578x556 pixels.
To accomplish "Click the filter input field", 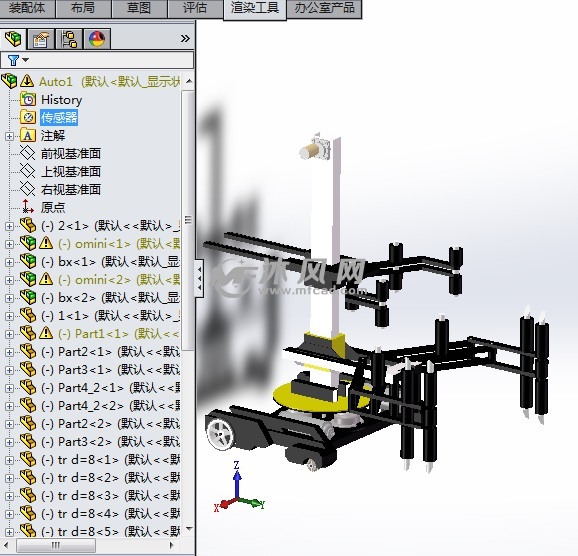I will pyautogui.click(x=97, y=60).
